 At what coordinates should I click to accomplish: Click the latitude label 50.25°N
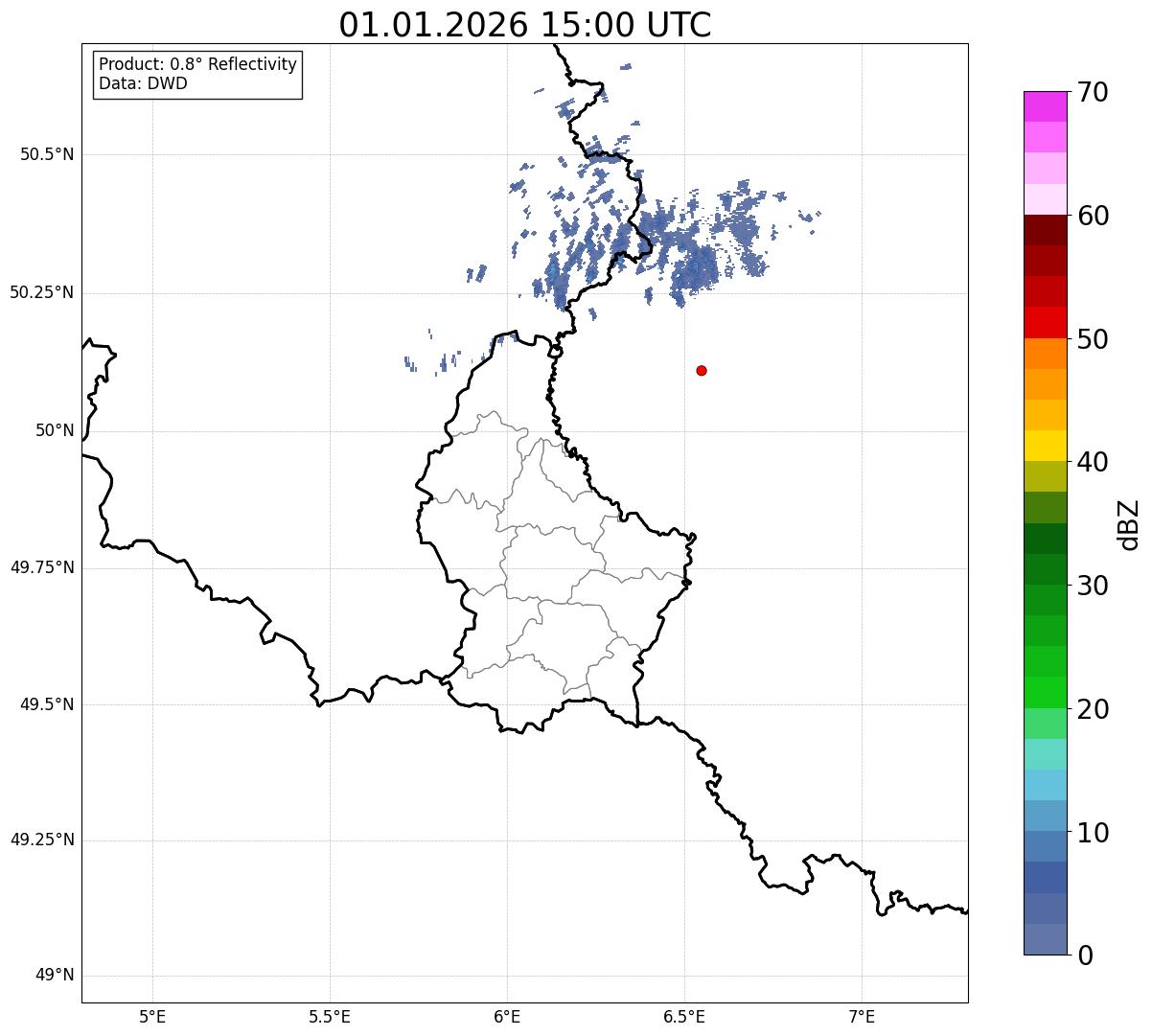pos(42,292)
